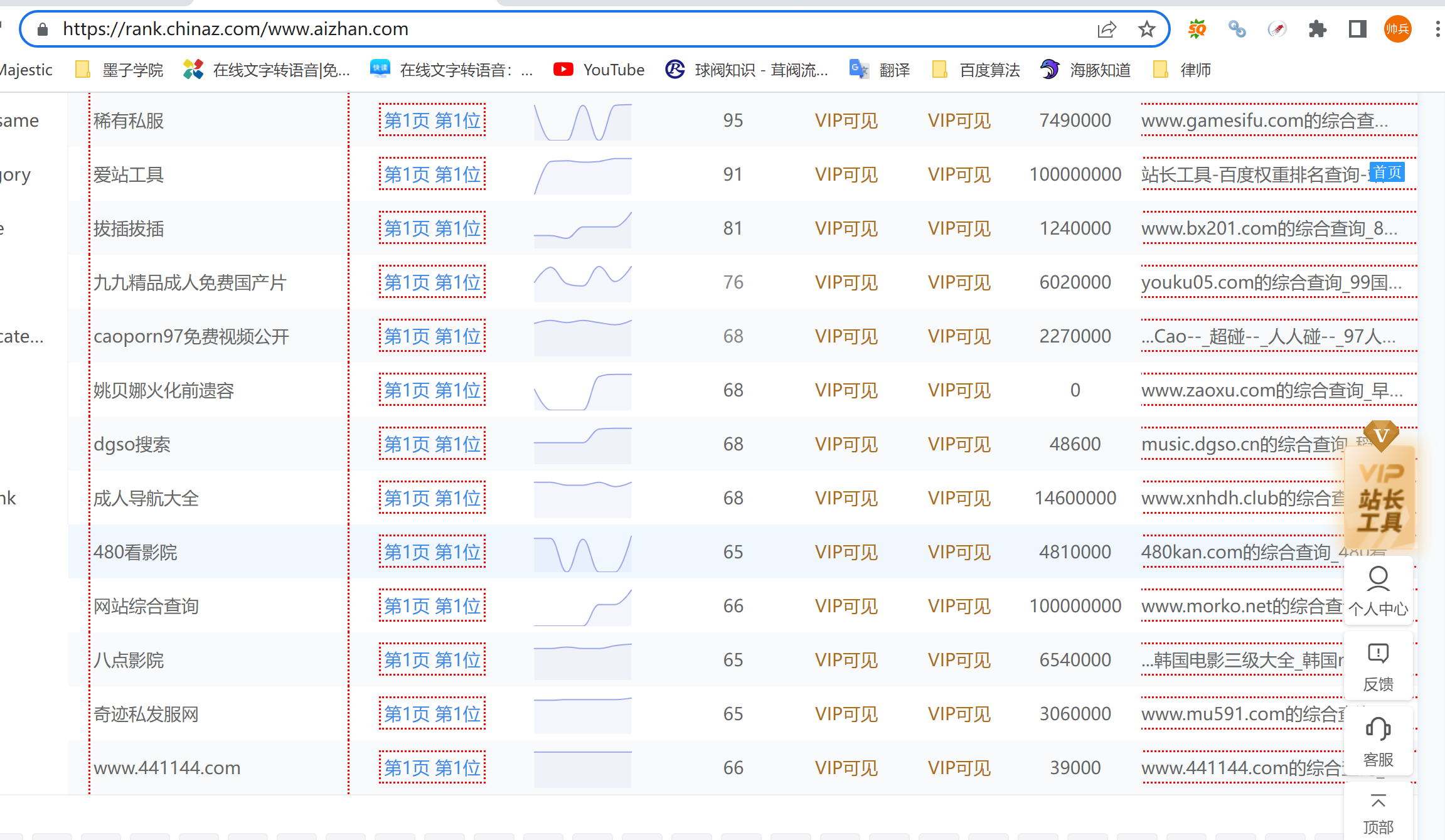Toggle the browser side panel icon
This screenshot has height=840, width=1445.
(1357, 29)
